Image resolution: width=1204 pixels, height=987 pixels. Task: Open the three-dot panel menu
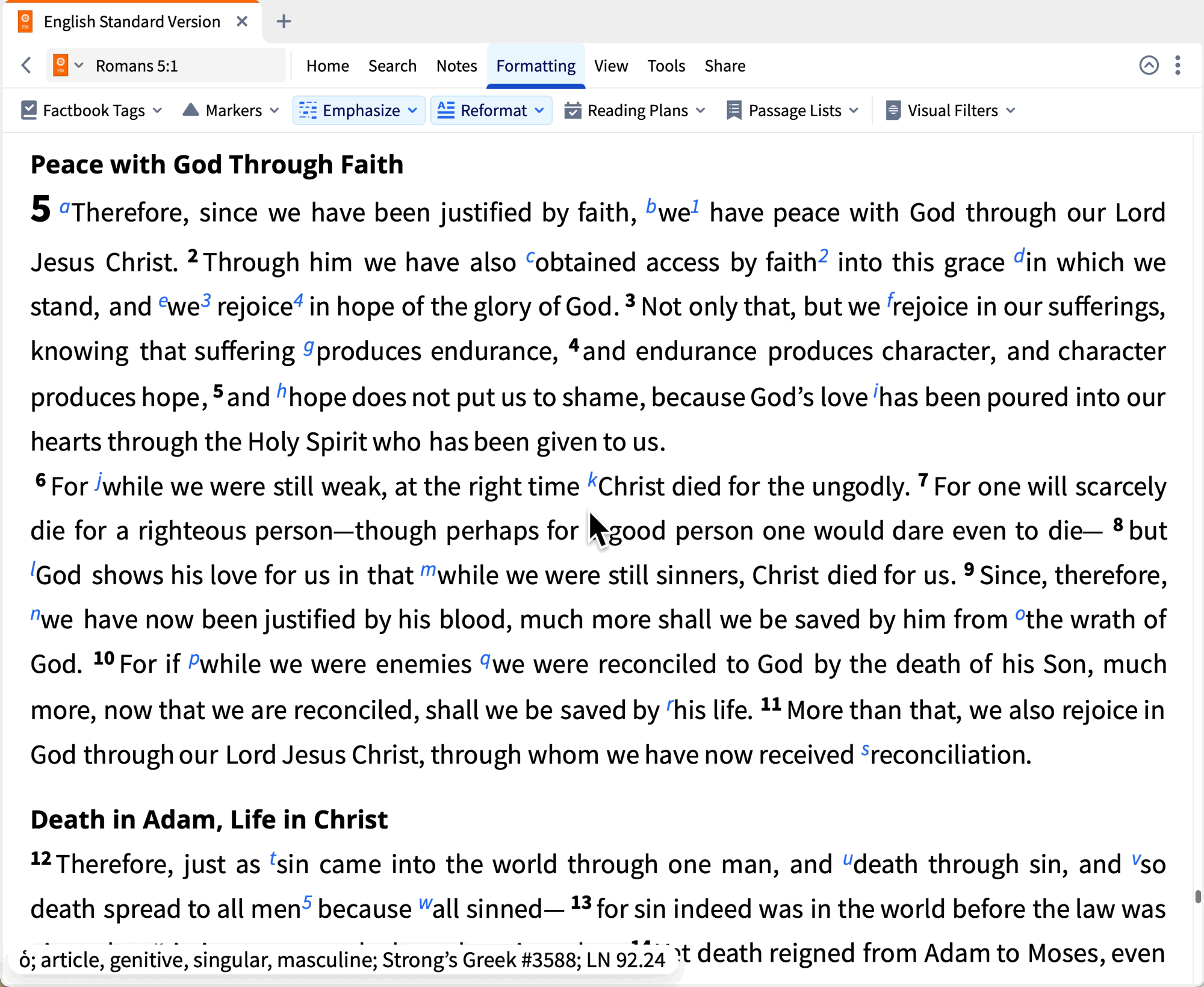coord(1178,65)
